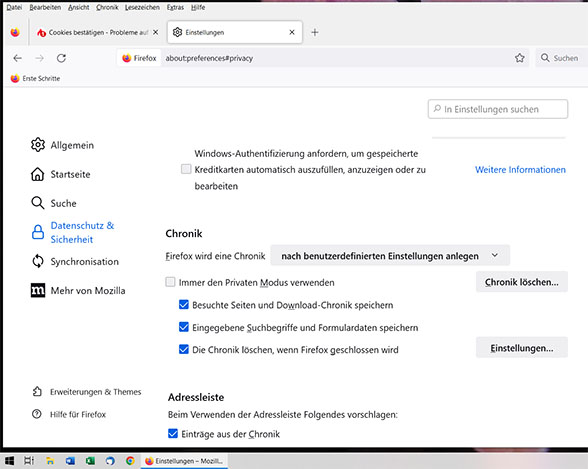Viewport: 588px width, 469px height.
Task: Open the Chronik mode dropdown
Action: pos(390,256)
